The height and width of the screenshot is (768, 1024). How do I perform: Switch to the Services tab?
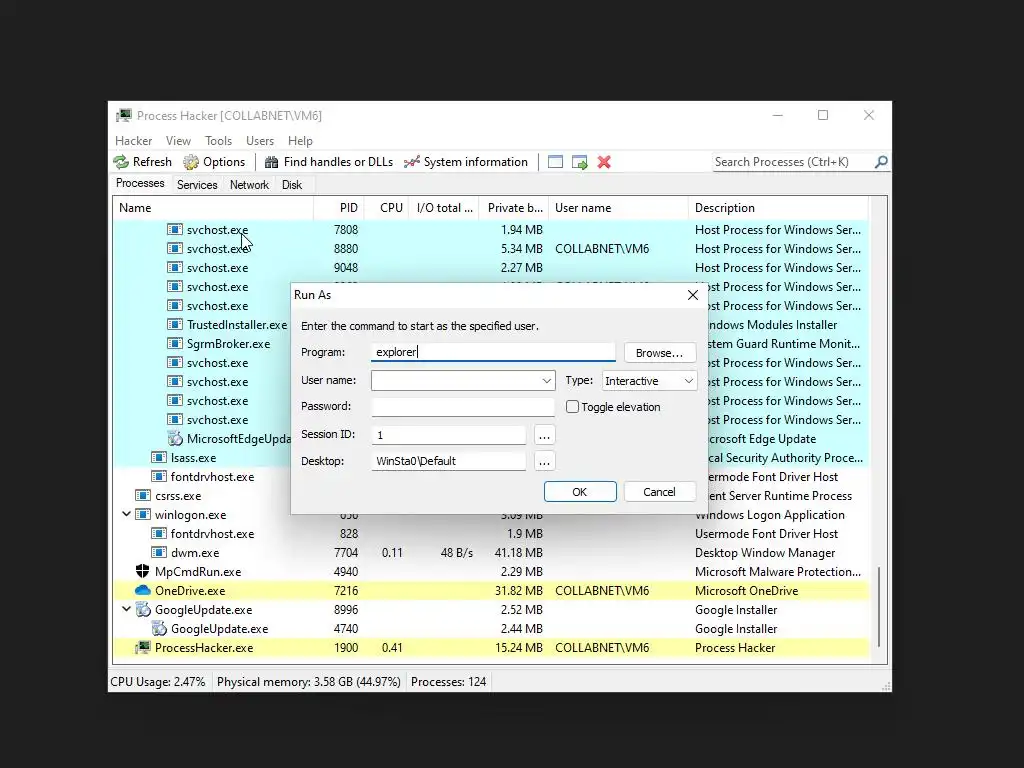(x=197, y=185)
